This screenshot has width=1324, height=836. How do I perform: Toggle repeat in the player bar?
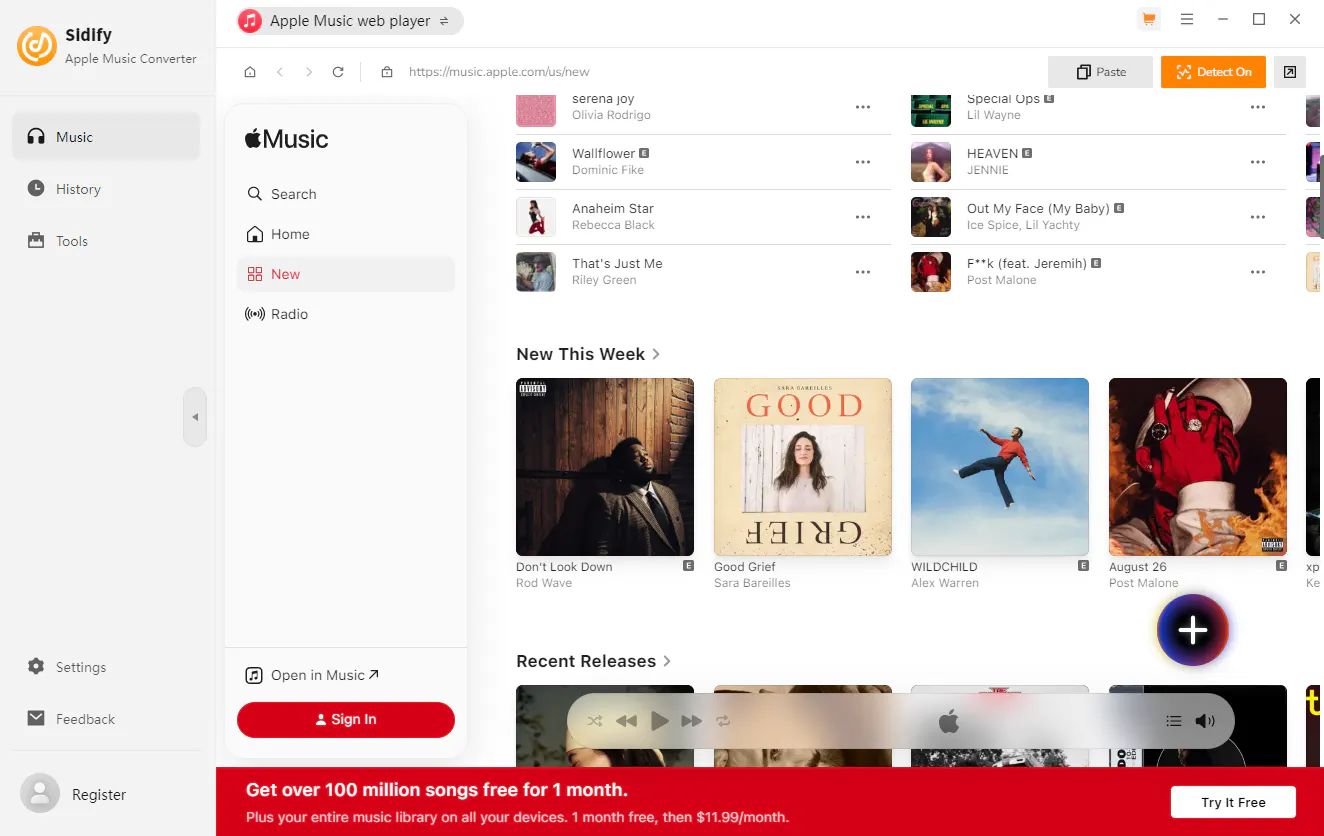pos(723,721)
